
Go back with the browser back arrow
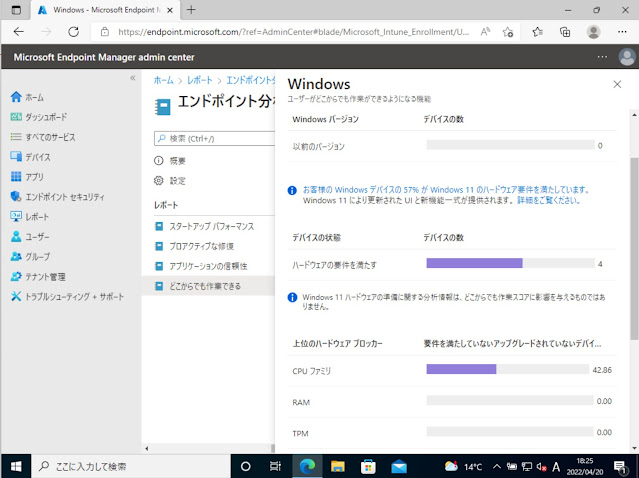pyautogui.click(x=19, y=32)
